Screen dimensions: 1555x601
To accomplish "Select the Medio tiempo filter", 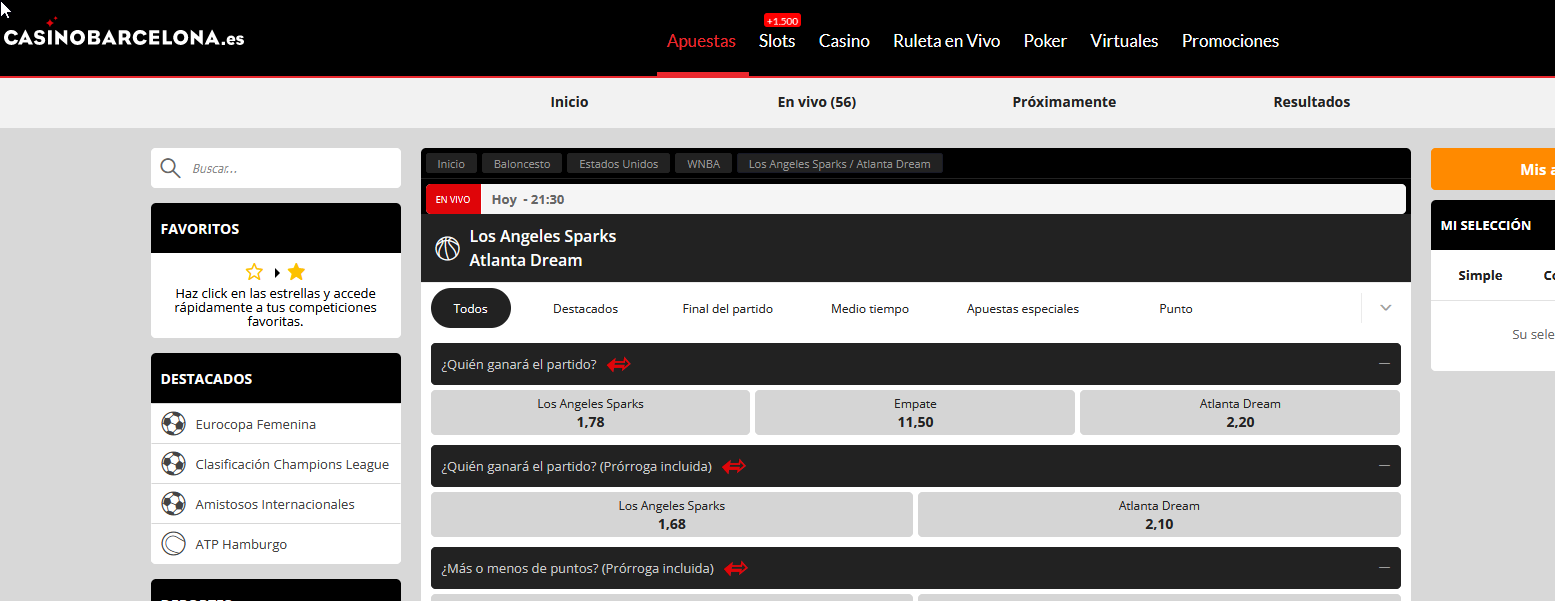I will [870, 308].
